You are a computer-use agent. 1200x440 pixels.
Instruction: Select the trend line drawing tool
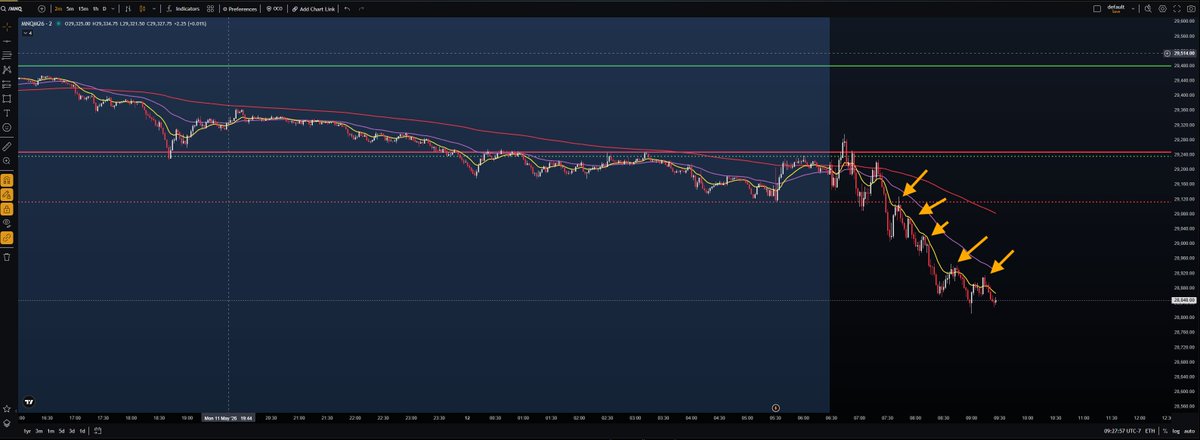tap(7, 41)
